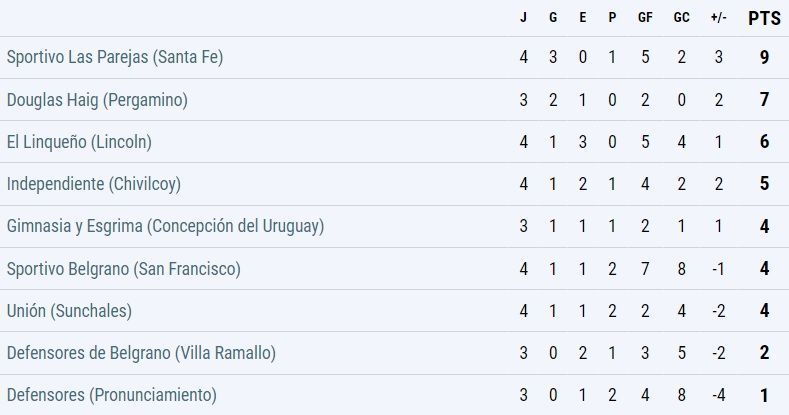Viewport: 789px width, 415px height.
Task: Sort by the +/- column header
Action: click(x=717, y=18)
